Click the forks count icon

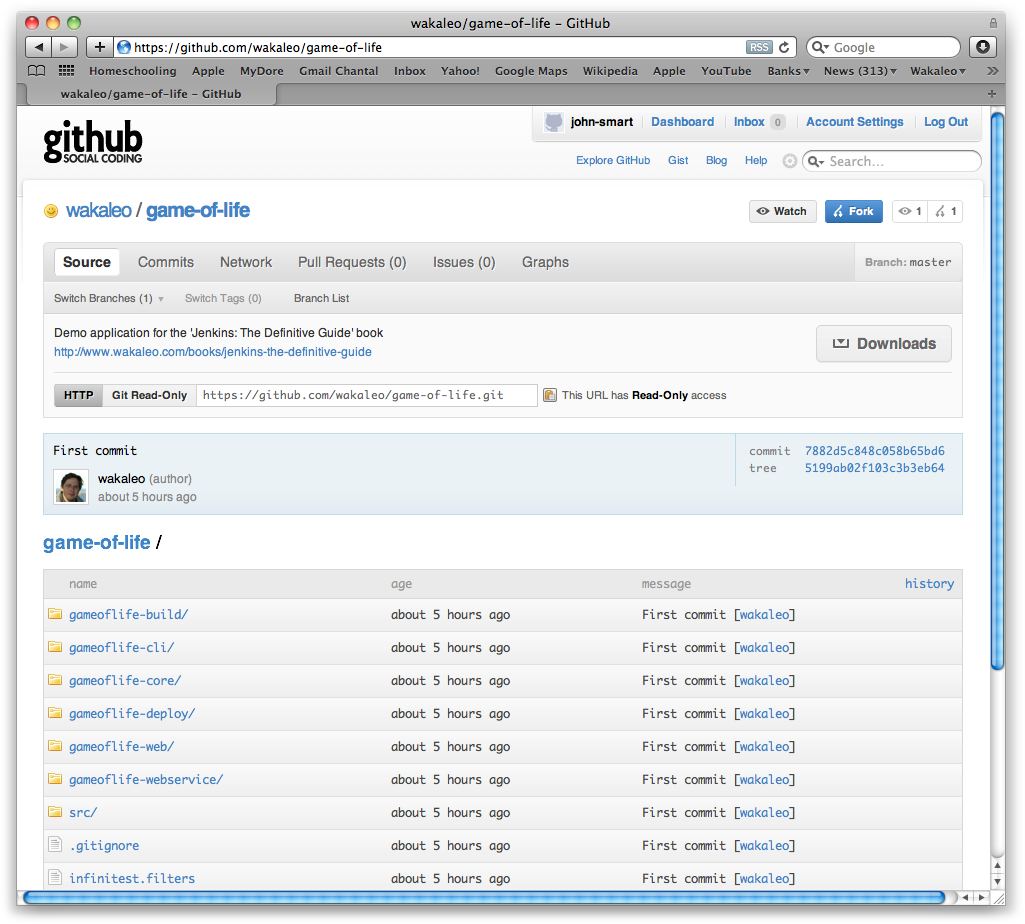945,211
